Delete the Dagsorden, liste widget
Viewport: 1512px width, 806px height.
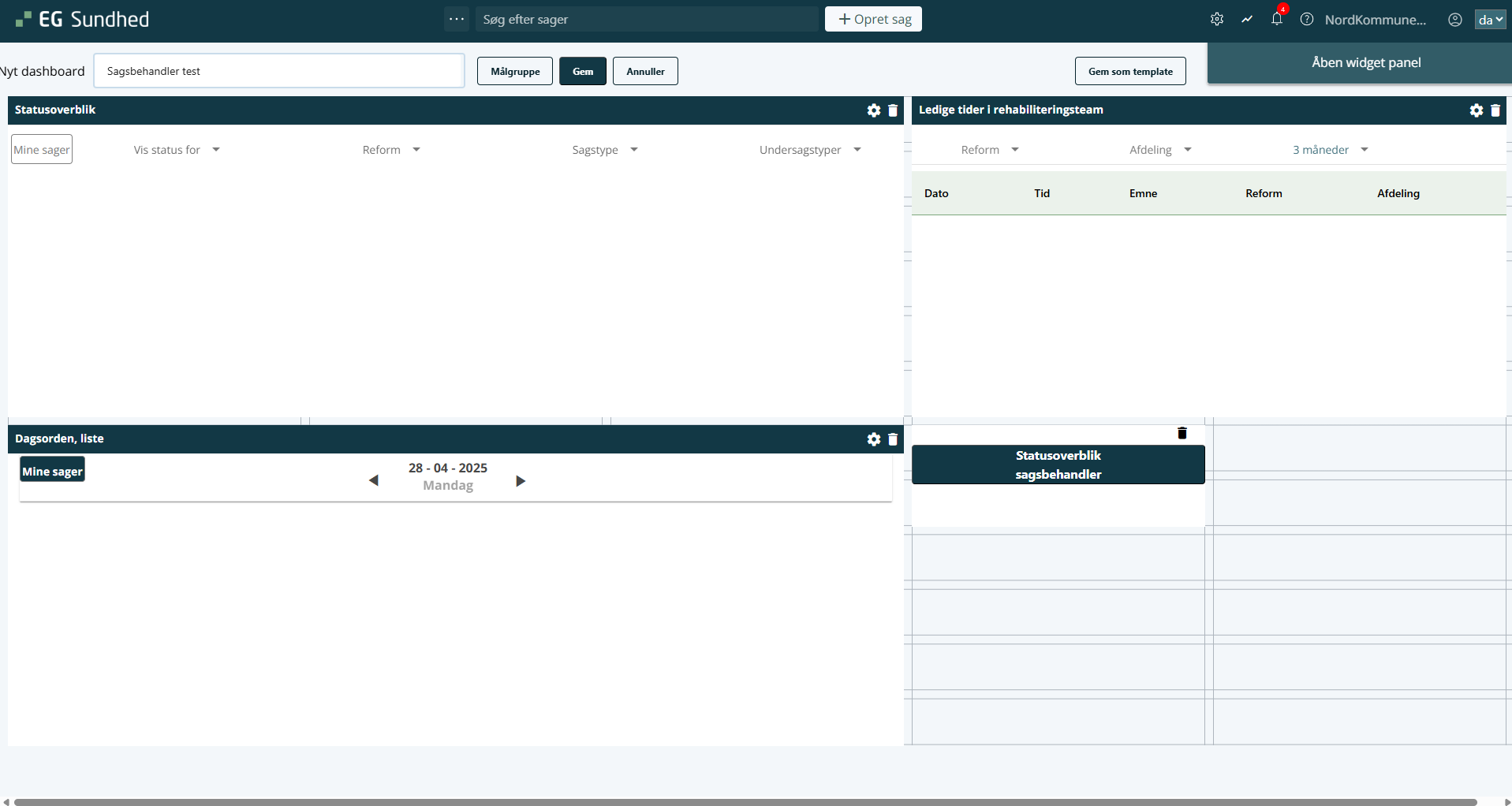coord(893,439)
